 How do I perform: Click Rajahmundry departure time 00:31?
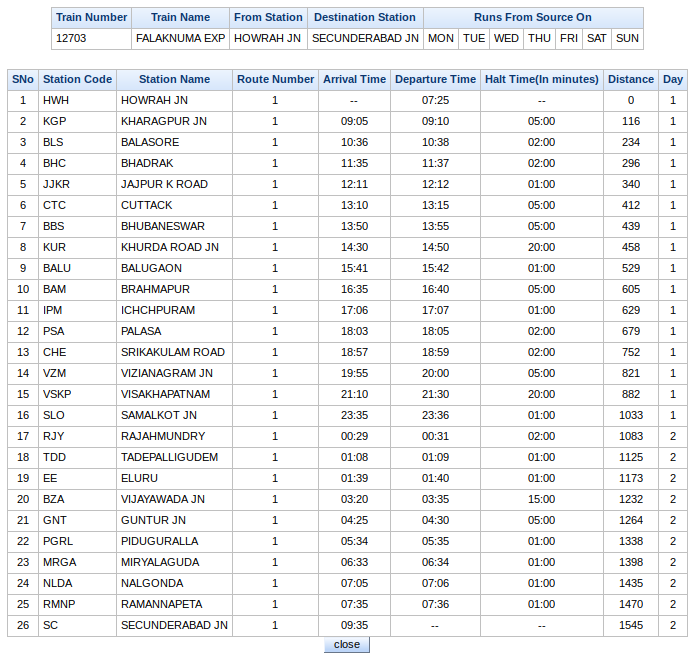pyautogui.click(x=435, y=436)
